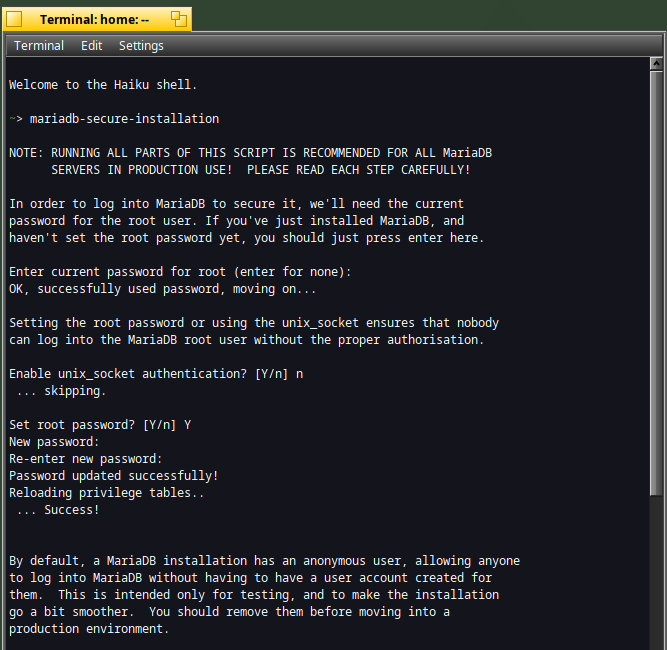This screenshot has height=650, width=667.
Task: Click 'Enter current password for root' line
Action: click(180, 272)
